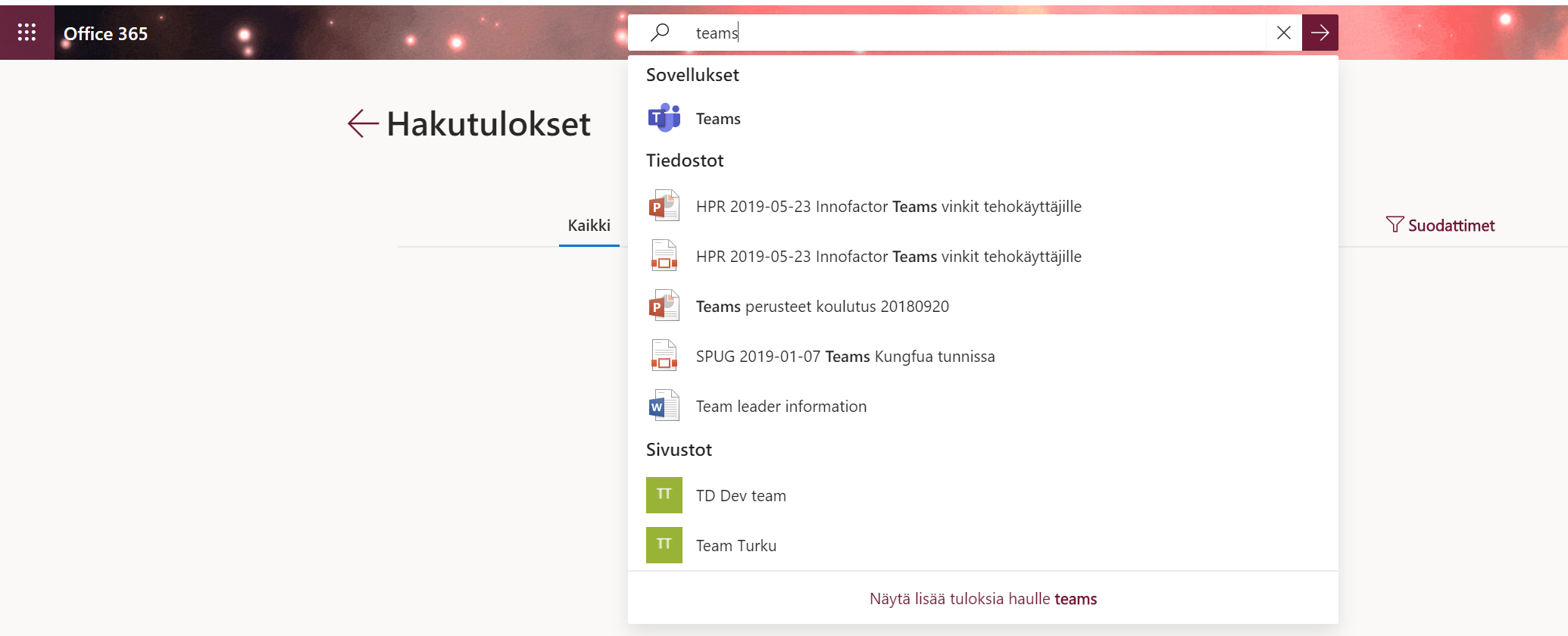Open Teams perusteet koulutus 20180920 presentation
This screenshot has width=1568, height=636.
(822, 307)
